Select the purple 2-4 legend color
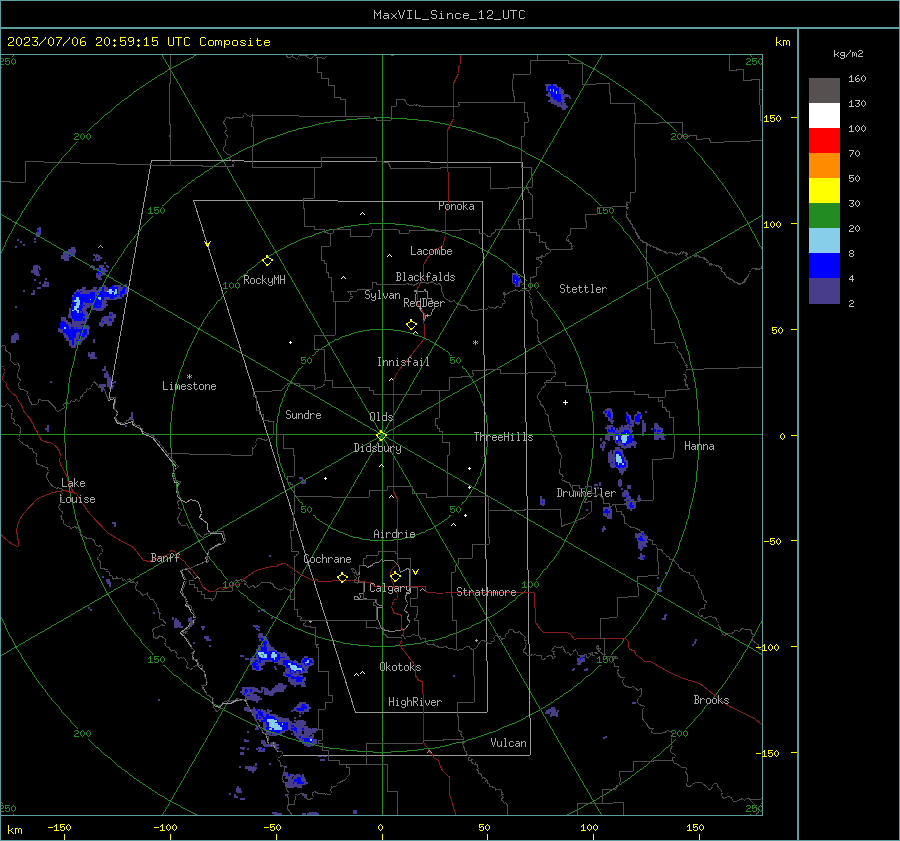This screenshot has height=841, width=900. [x=824, y=290]
